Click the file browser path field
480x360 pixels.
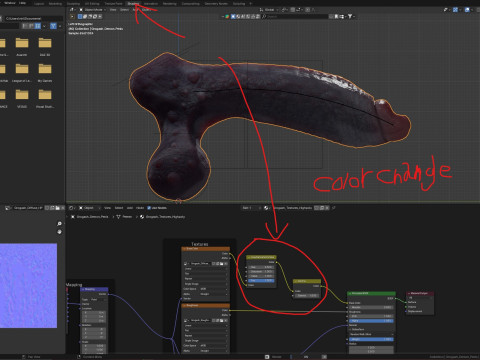(x=33, y=18)
